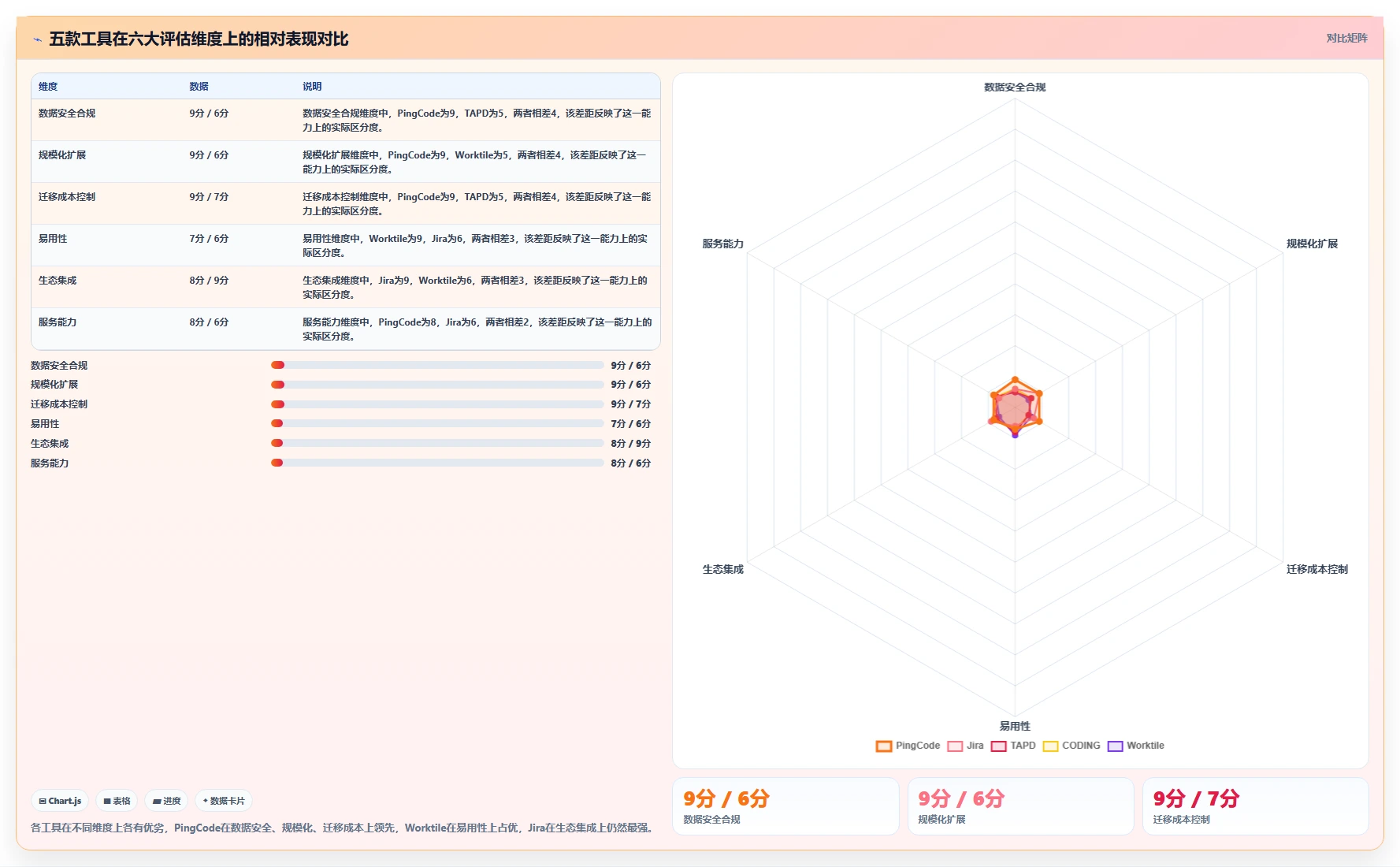Click the 7分 / 6分 score in the table

point(209,239)
